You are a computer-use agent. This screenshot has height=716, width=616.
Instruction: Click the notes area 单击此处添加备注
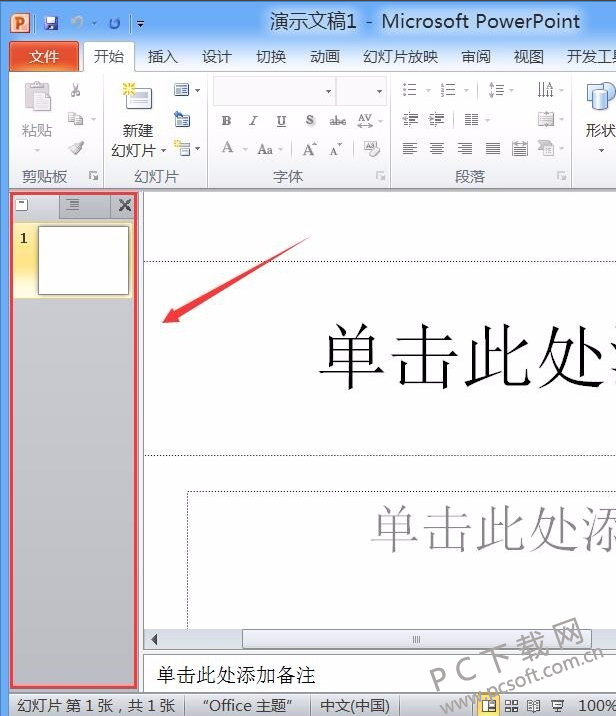pos(236,674)
